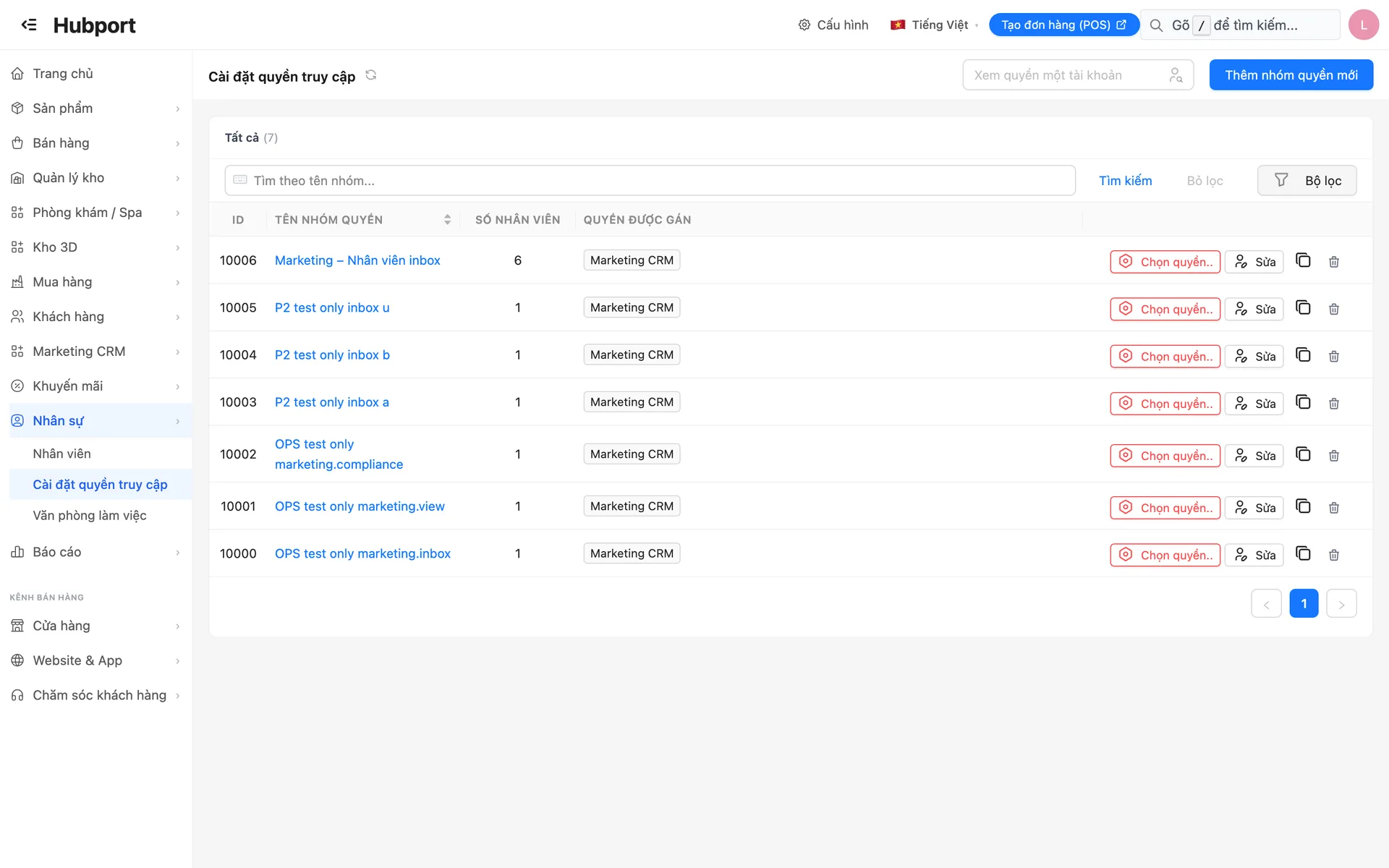1389x868 pixels.
Task: Click the Xem quyền một tài khoản field
Action: coord(1078,75)
